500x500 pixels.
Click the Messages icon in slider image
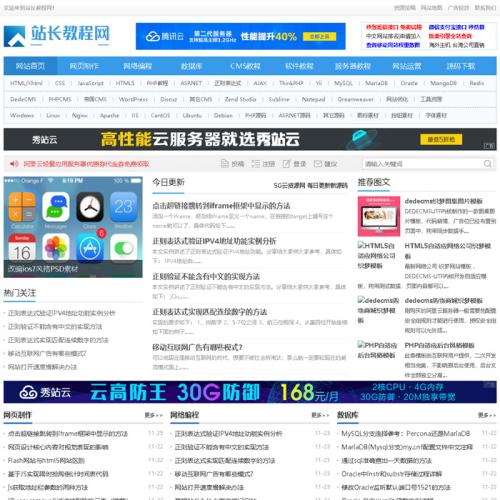(56, 207)
